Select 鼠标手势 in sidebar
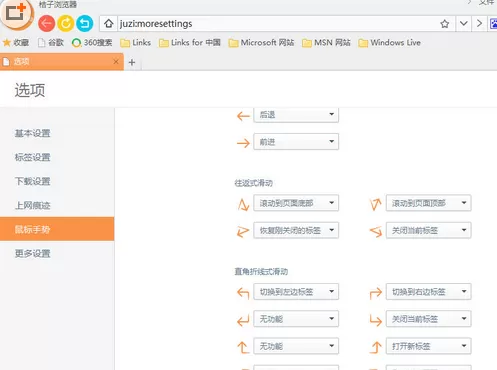 57,229
